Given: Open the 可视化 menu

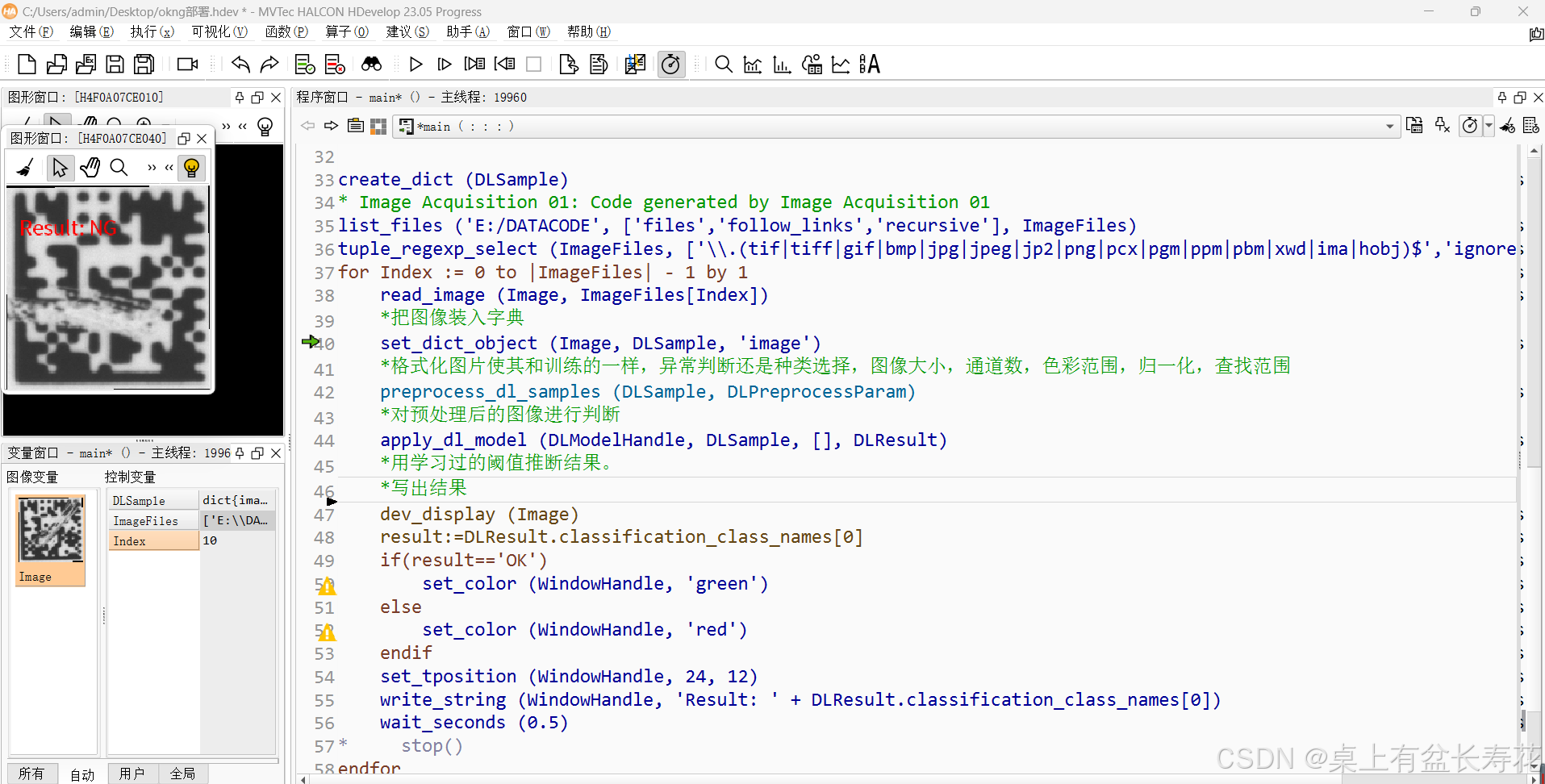Looking at the screenshot, I should pyautogui.click(x=219, y=32).
